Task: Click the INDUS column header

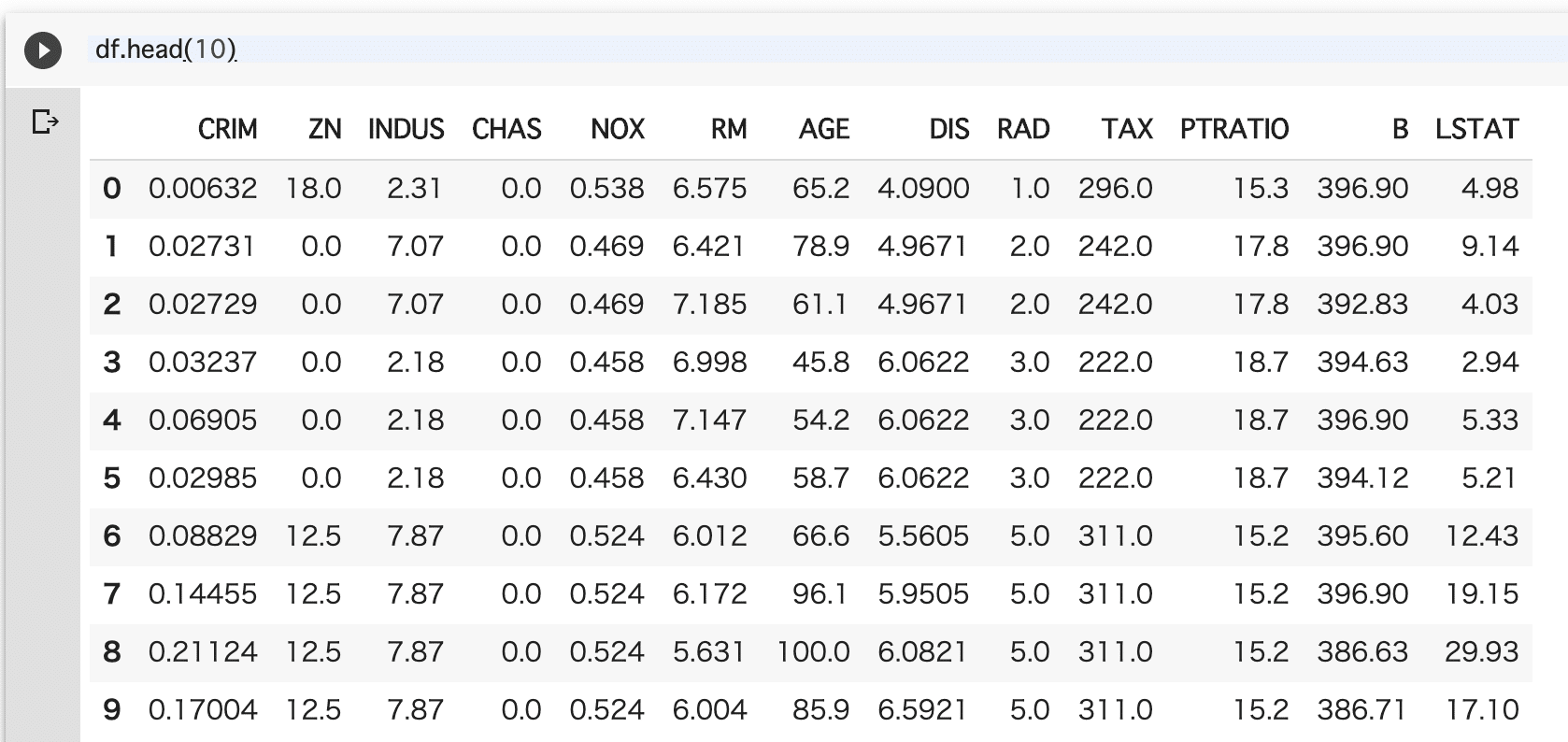Action: 406,129
